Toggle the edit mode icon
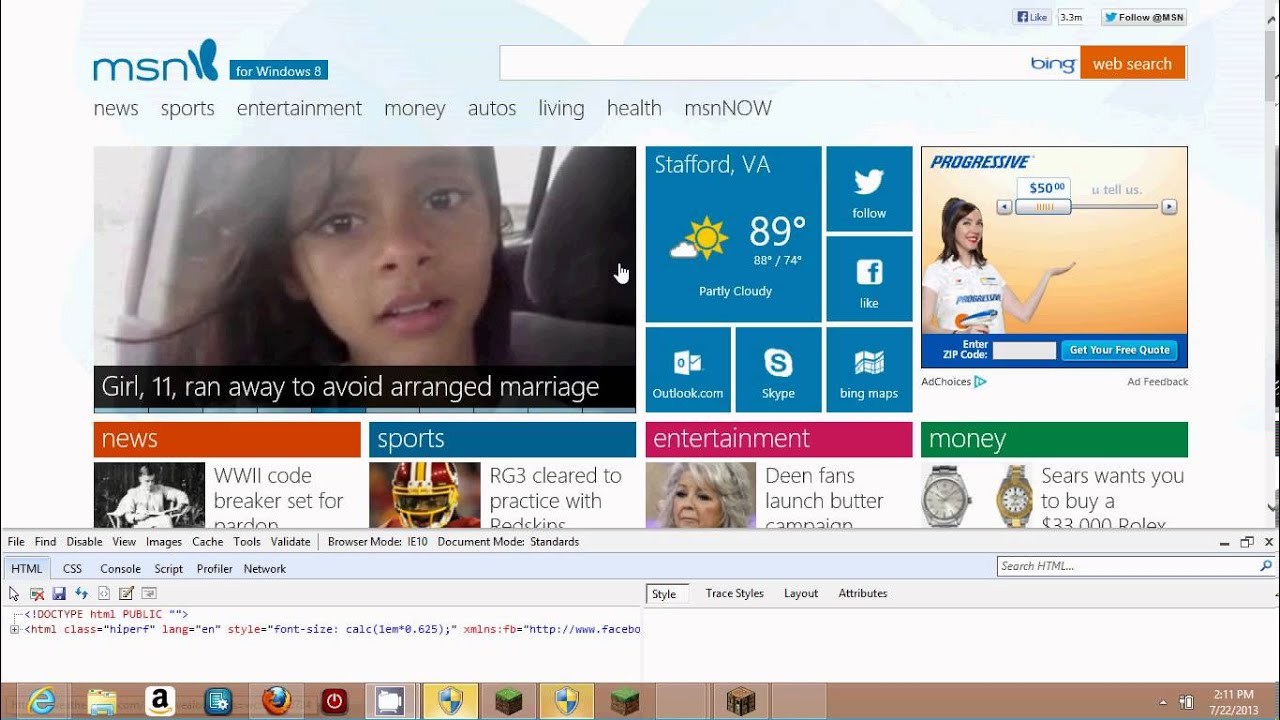 pos(127,593)
